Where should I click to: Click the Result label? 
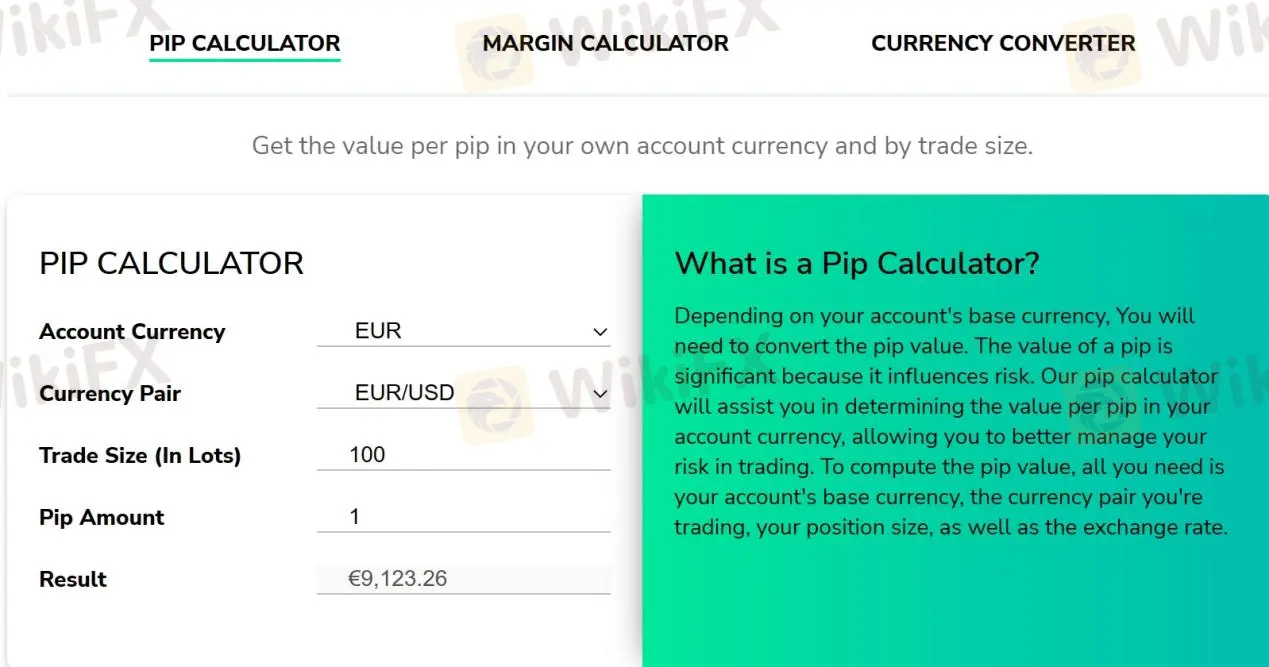[x=73, y=579]
